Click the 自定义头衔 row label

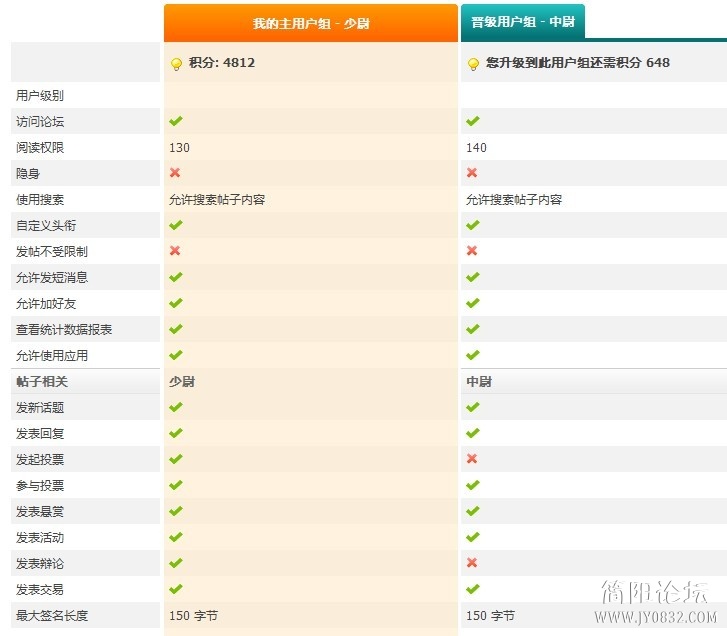[46, 225]
